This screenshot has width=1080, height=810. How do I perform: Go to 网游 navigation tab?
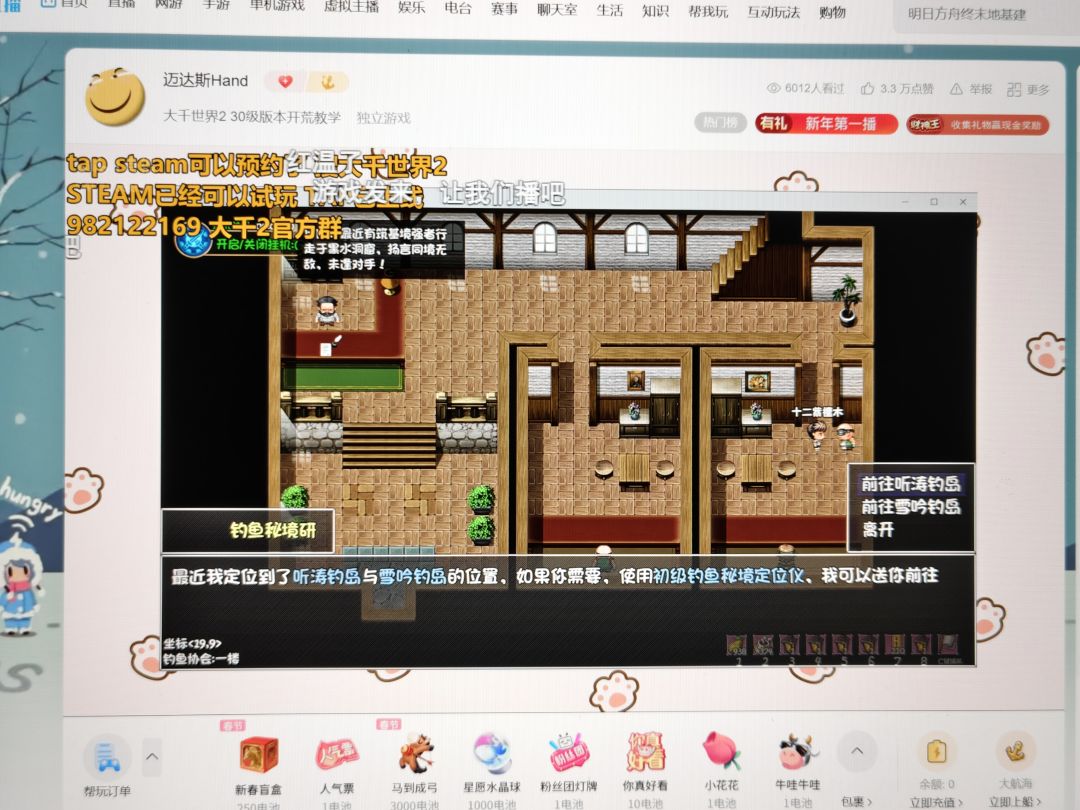(x=168, y=4)
